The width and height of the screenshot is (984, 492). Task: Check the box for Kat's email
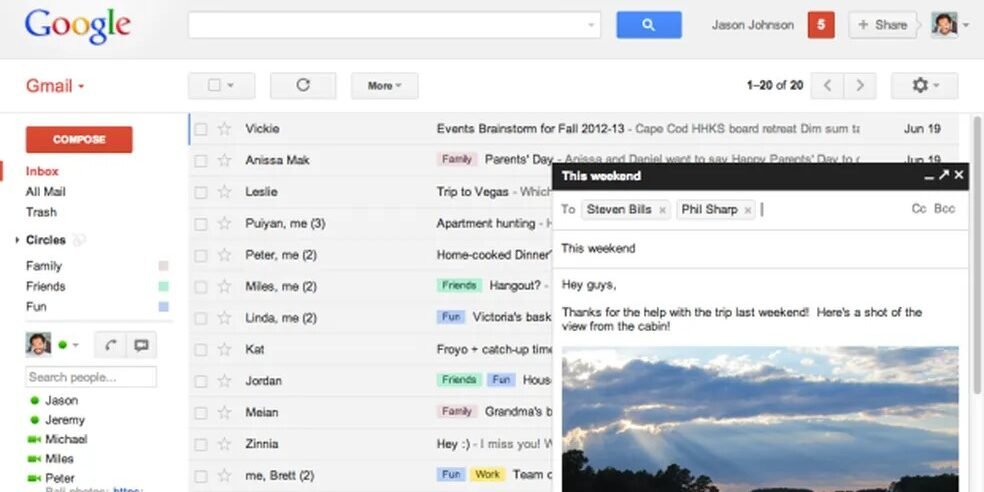coord(201,350)
